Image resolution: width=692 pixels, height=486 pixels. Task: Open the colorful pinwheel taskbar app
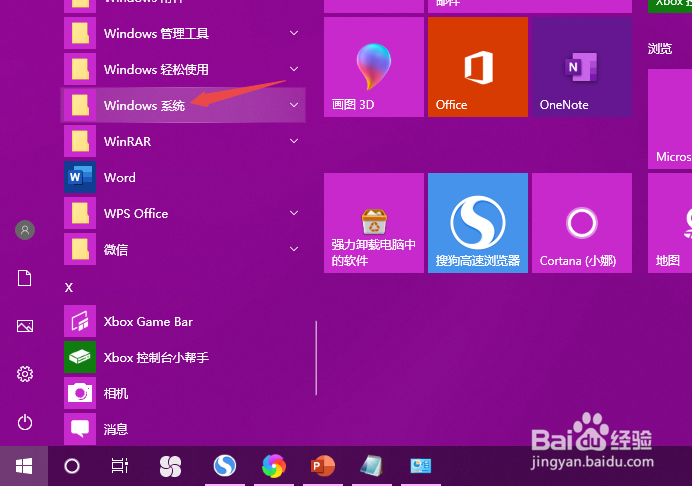tap(274, 466)
